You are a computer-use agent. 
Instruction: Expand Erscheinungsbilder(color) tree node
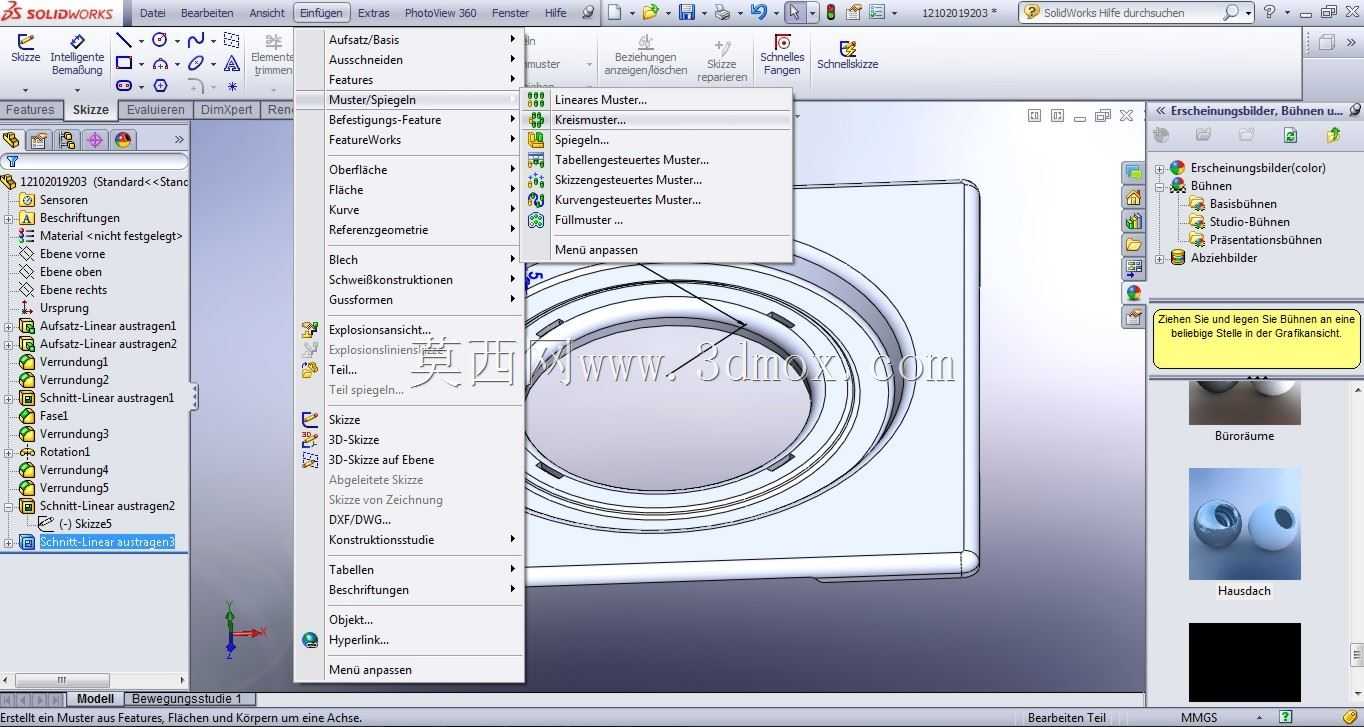(1160, 168)
